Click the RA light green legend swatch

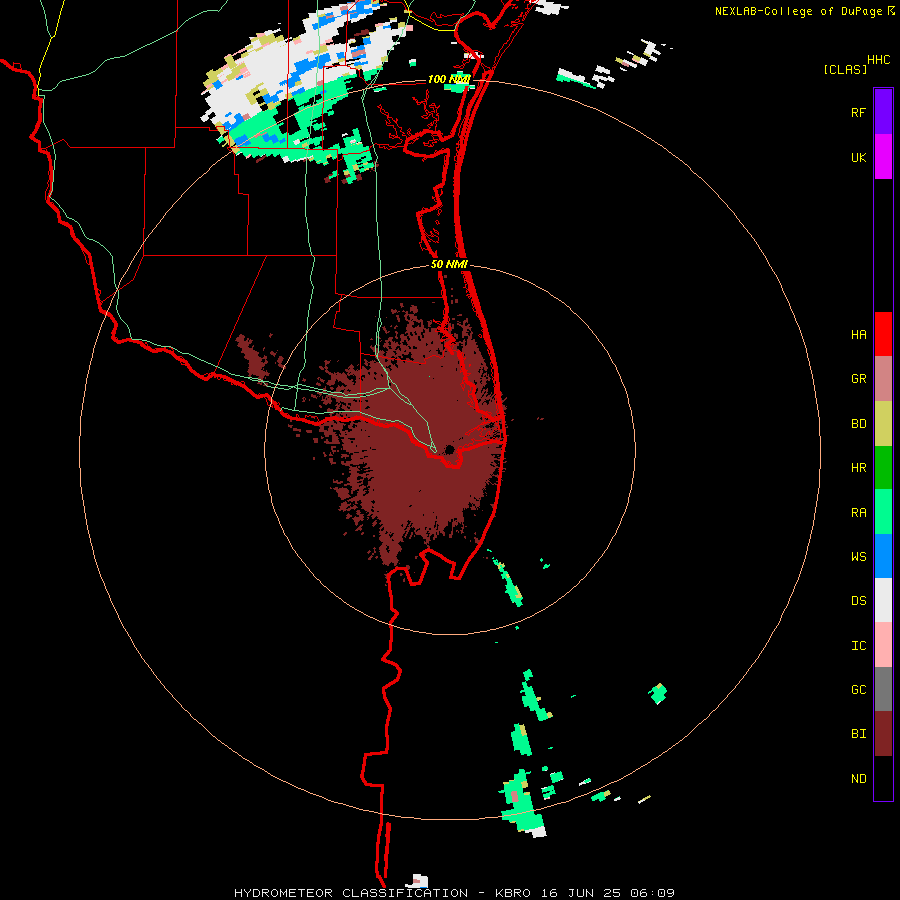883,512
